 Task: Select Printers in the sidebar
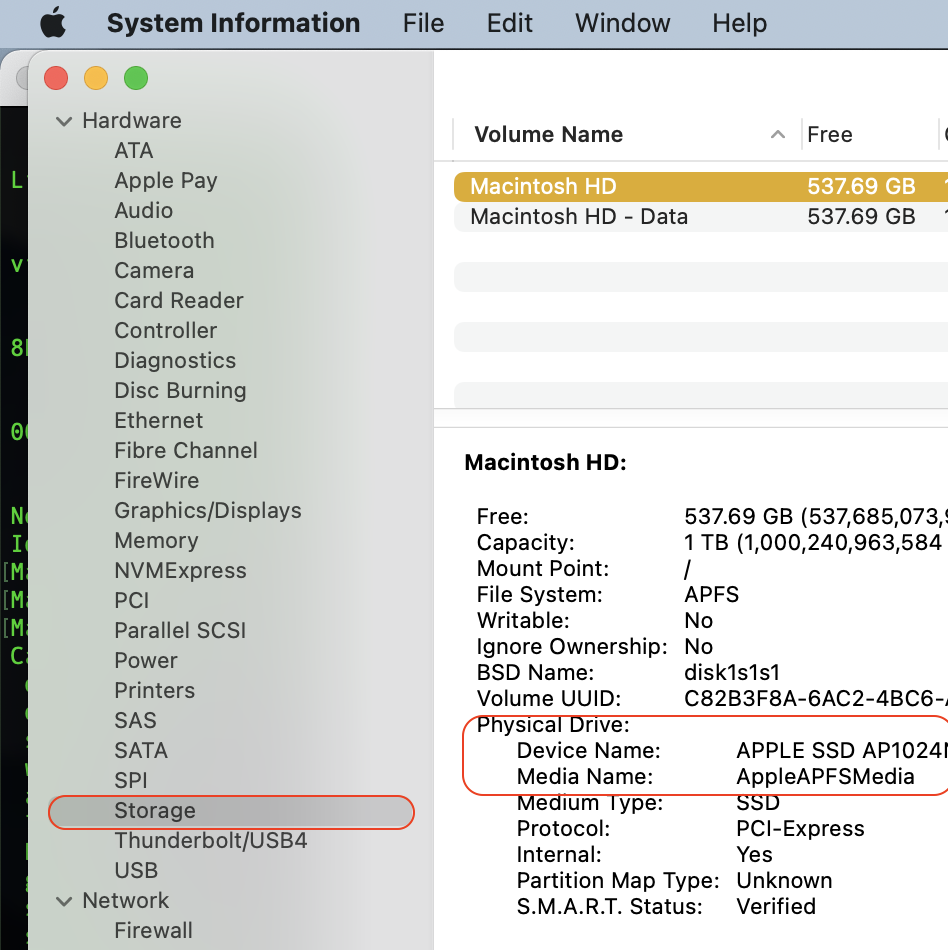pyautogui.click(x=154, y=691)
